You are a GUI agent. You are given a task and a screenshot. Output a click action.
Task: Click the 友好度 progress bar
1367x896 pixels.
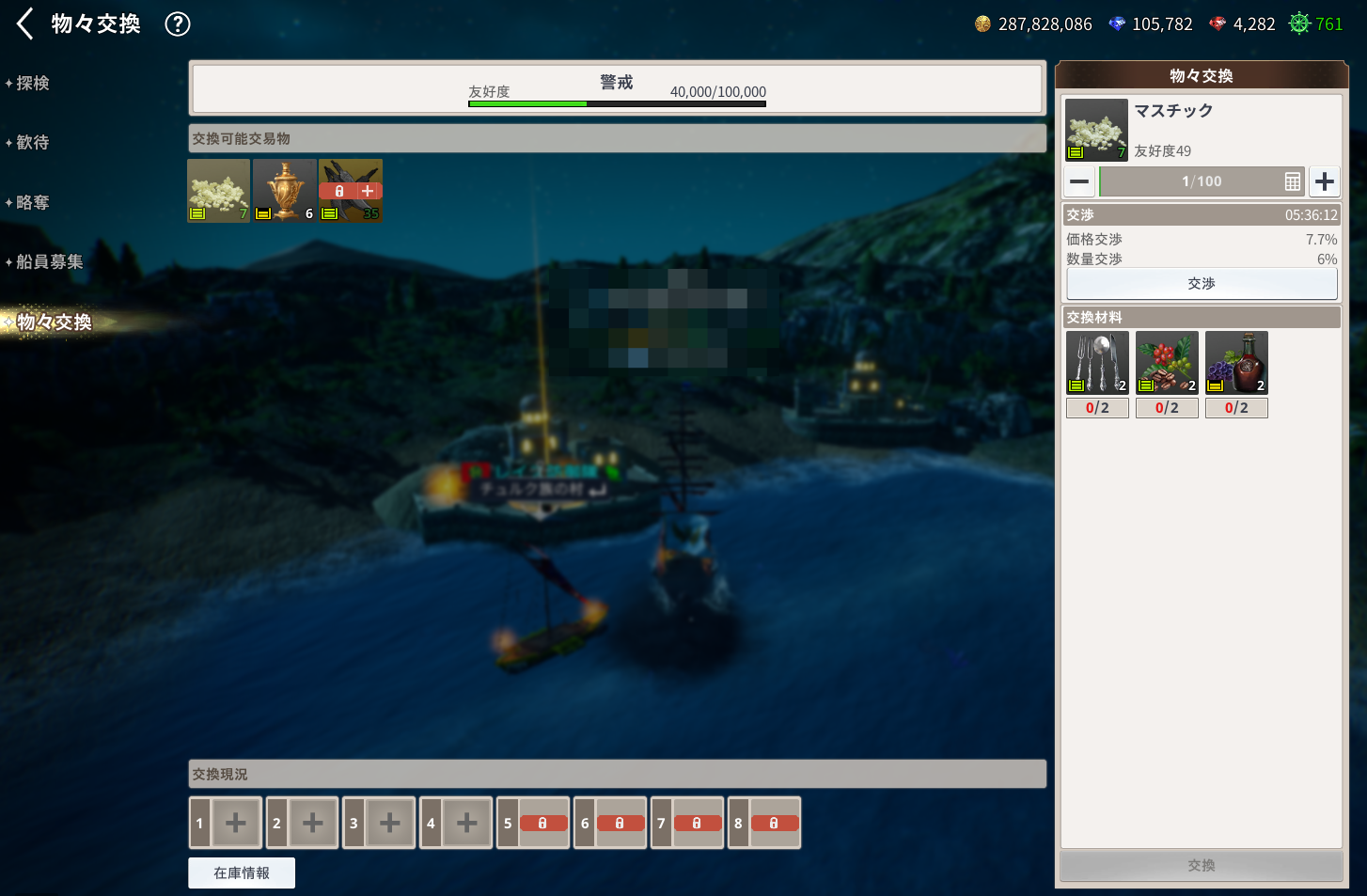click(617, 103)
